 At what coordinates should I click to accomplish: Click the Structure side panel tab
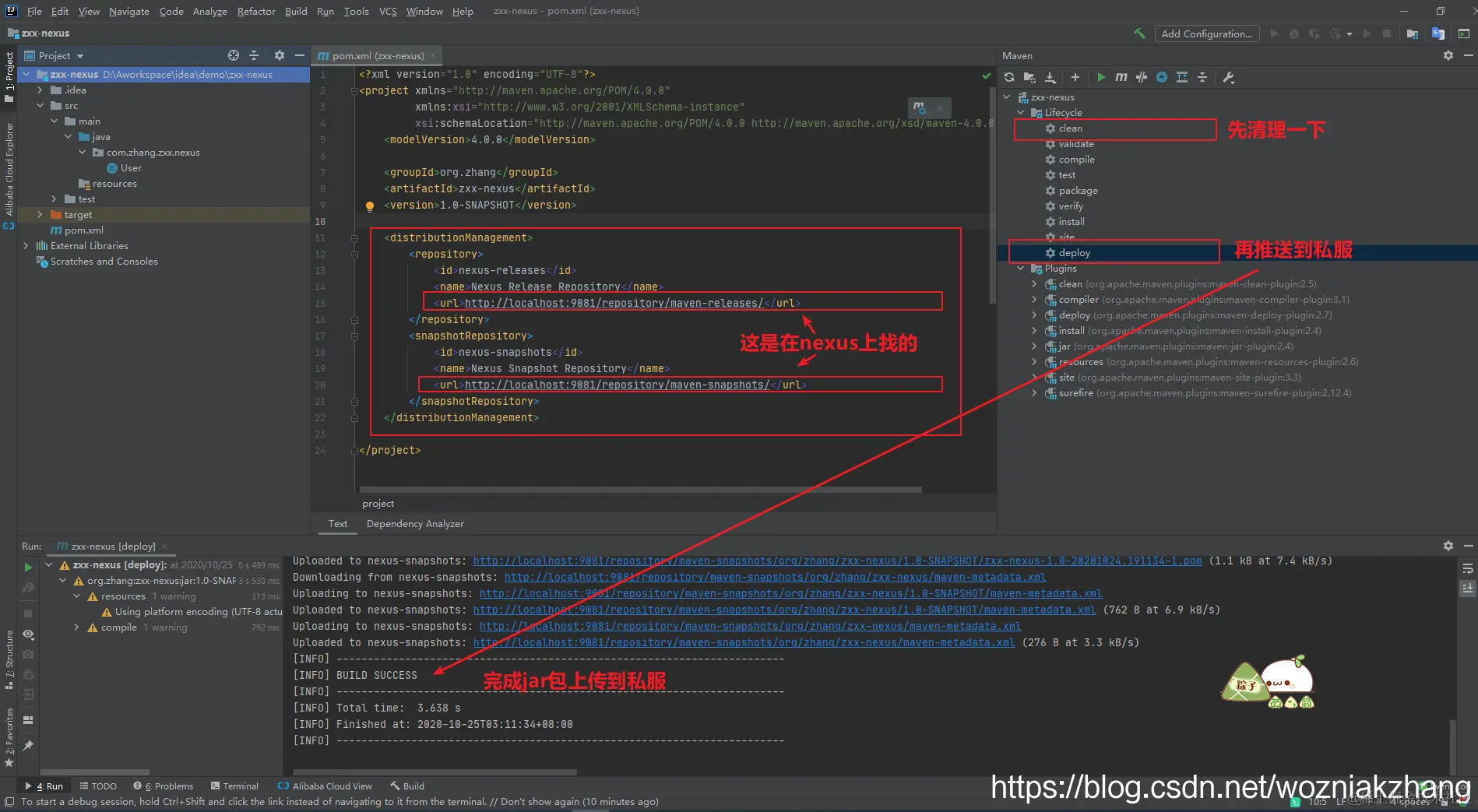(x=9, y=659)
